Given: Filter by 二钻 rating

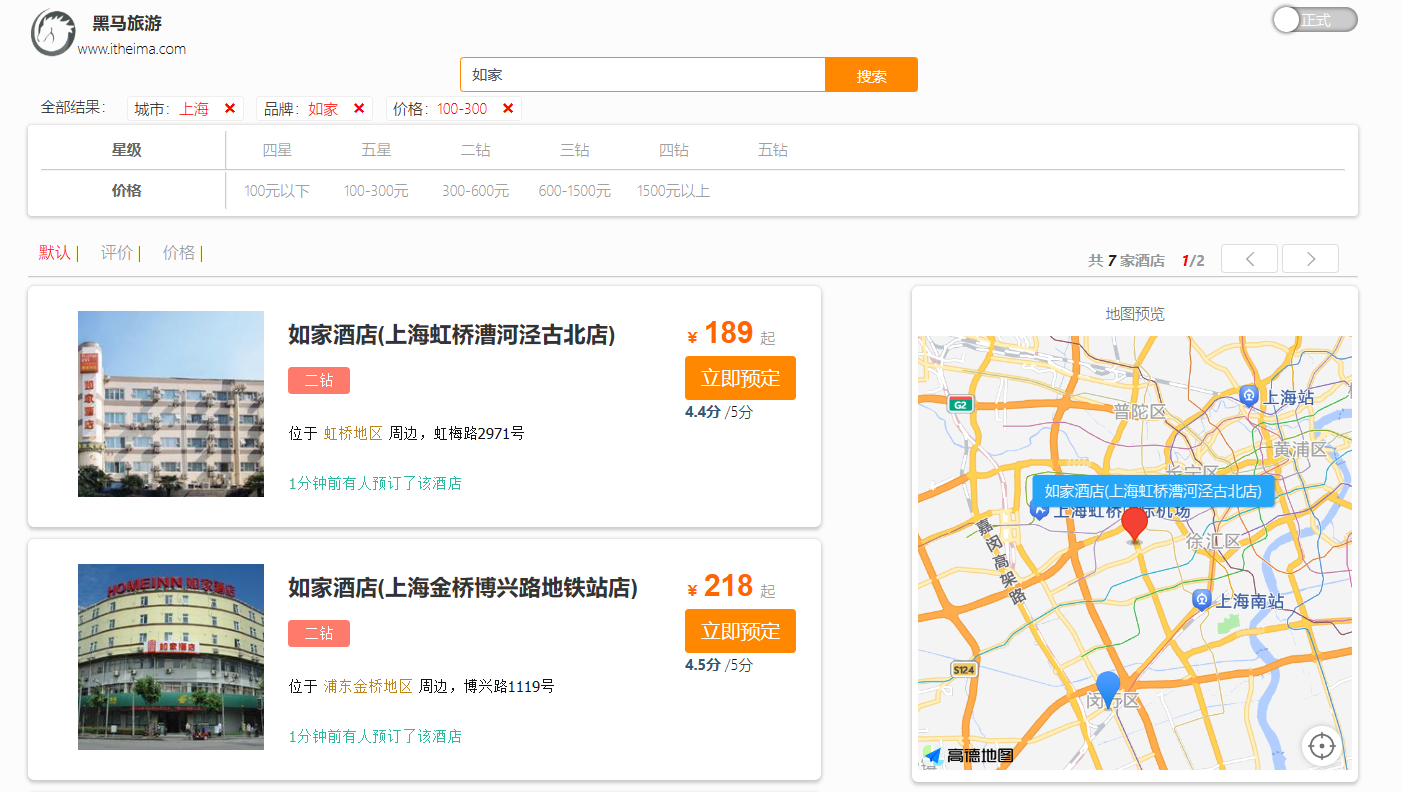Looking at the screenshot, I should pos(475,150).
